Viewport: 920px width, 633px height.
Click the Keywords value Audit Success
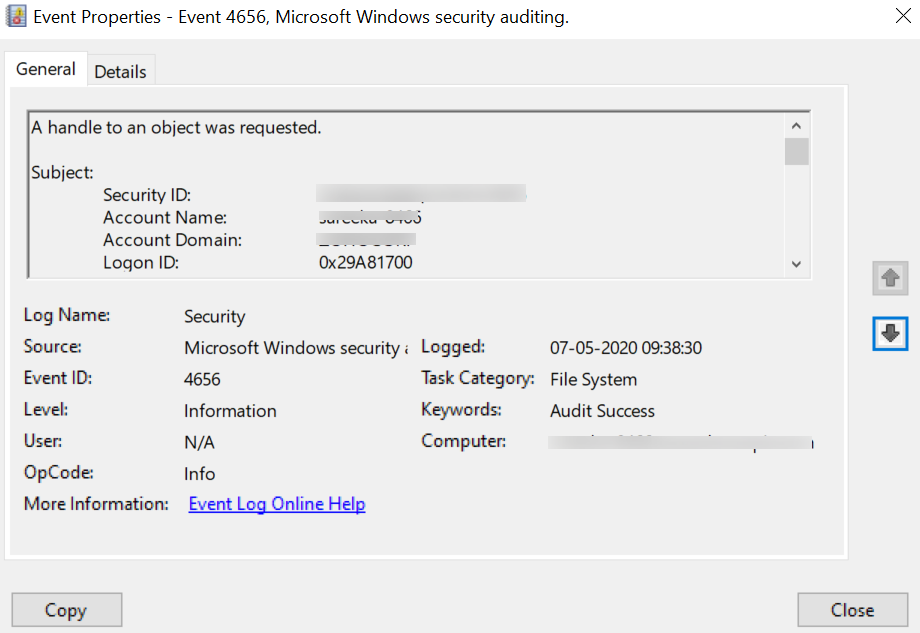[602, 411]
